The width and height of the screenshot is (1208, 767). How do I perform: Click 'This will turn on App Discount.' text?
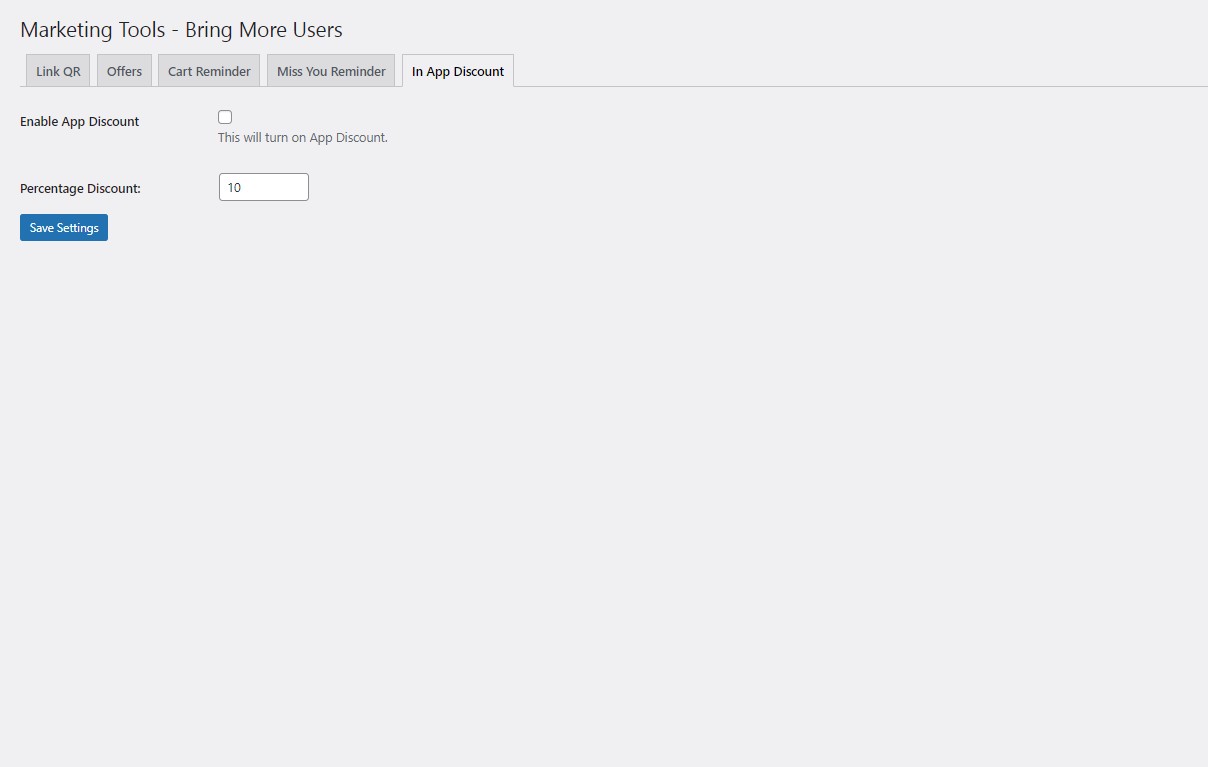(303, 138)
